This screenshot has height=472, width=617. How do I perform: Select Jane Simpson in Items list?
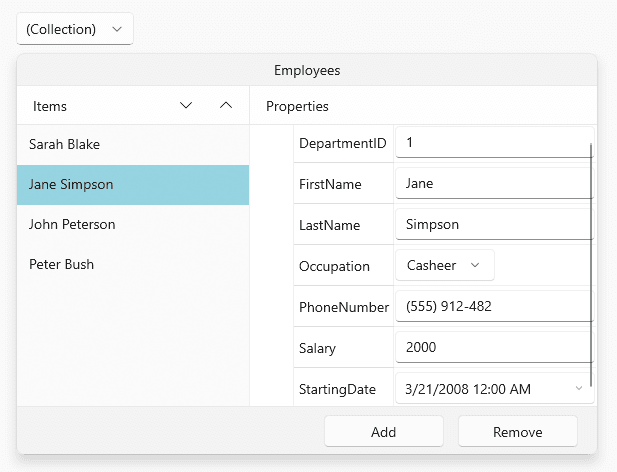point(133,185)
